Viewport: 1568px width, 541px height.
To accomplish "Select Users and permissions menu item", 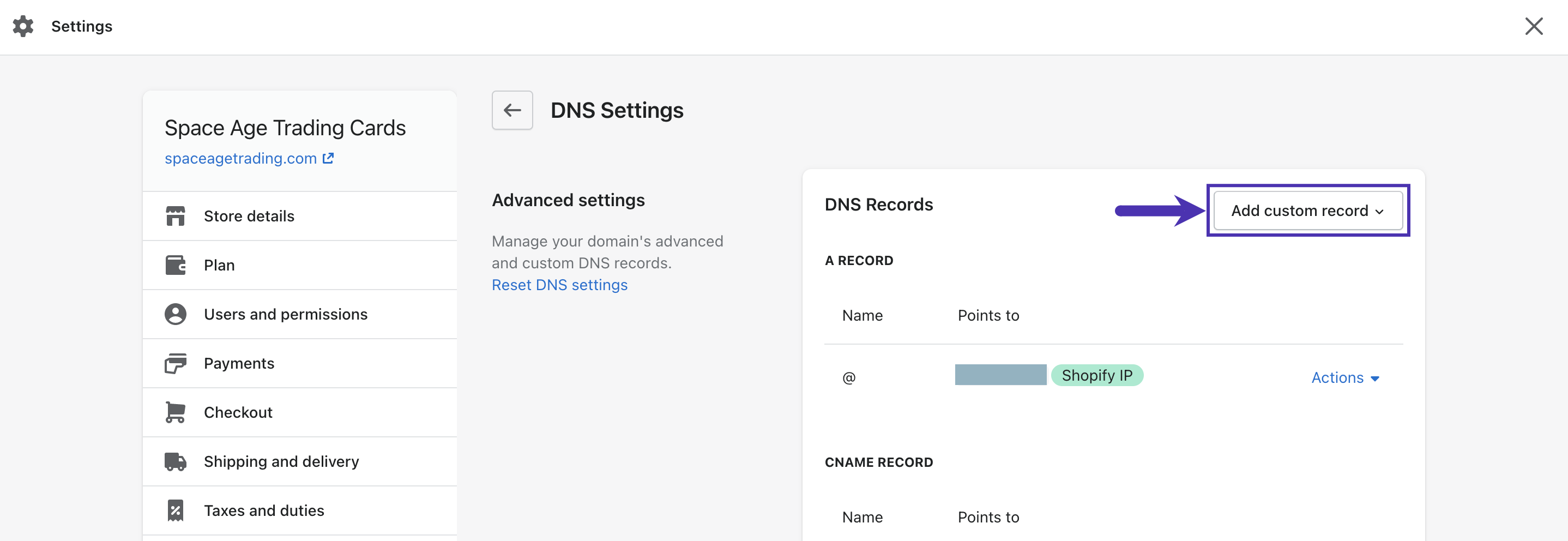I will (x=299, y=314).
